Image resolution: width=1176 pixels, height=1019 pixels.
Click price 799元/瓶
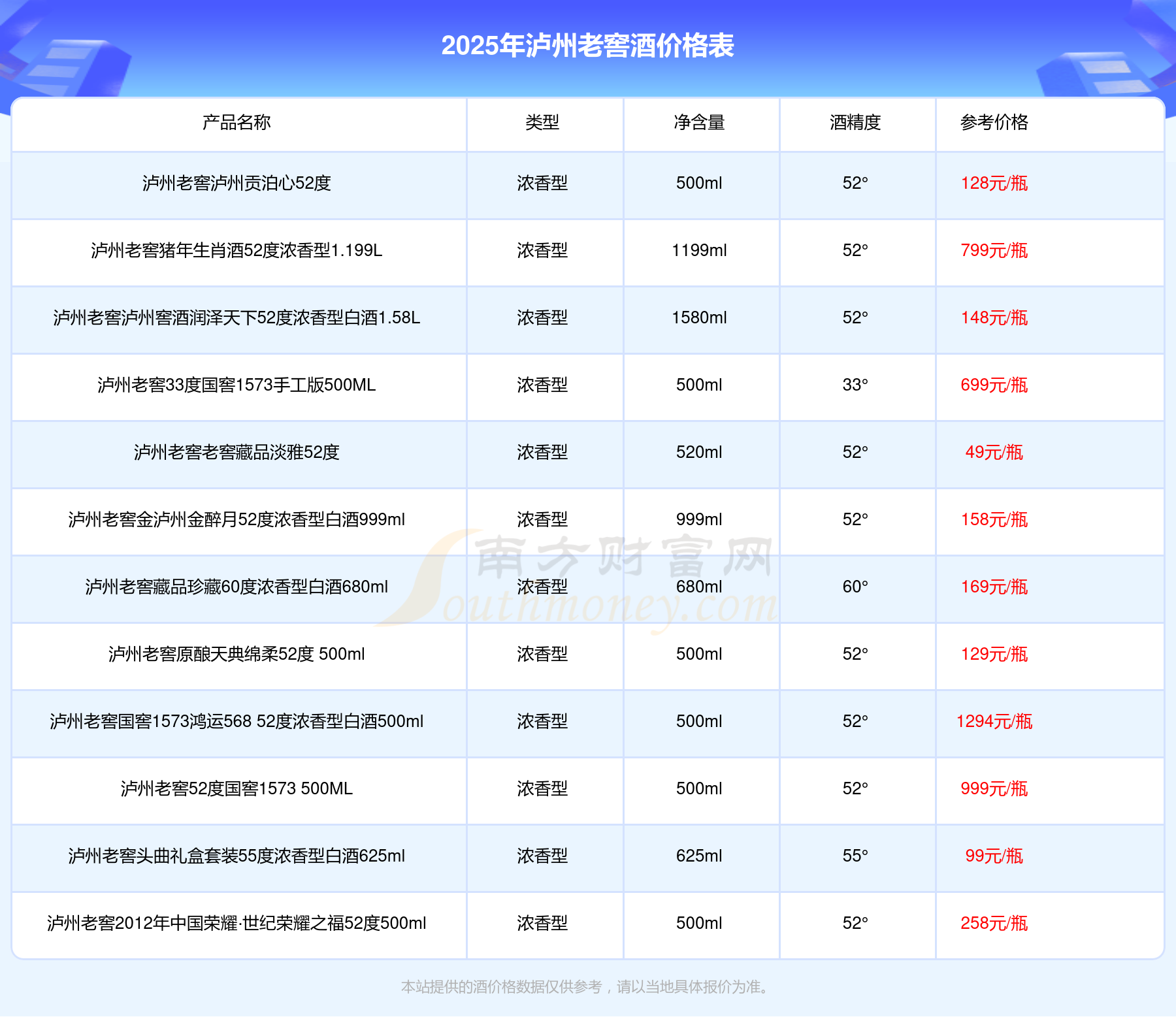[994, 250]
